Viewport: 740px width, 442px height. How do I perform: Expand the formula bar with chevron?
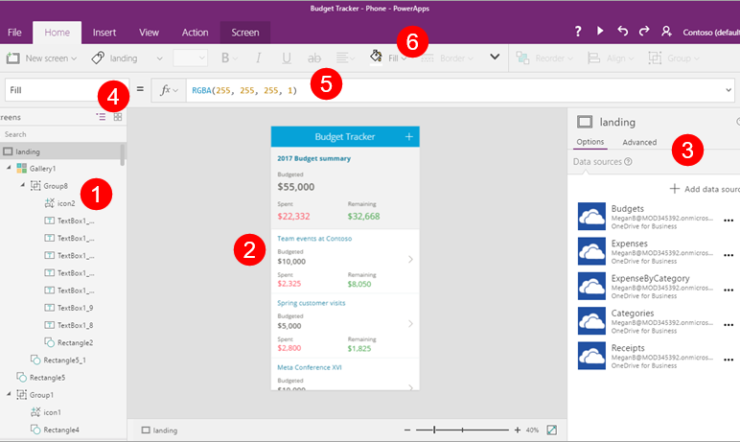728,90
